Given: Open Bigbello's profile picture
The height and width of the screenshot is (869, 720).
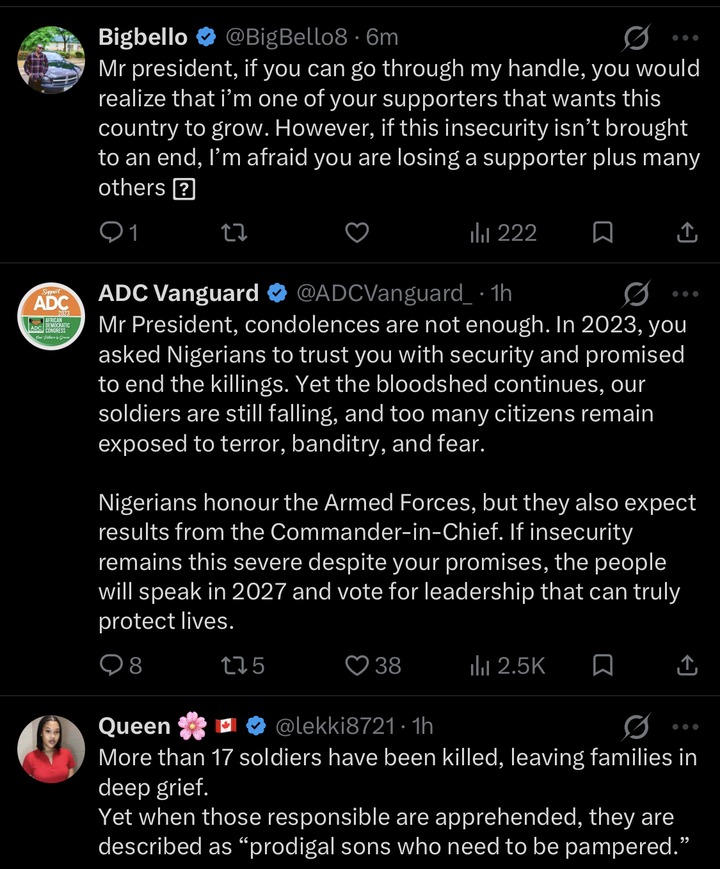Looking at the screenshot, I should click(x=51, y=61).
